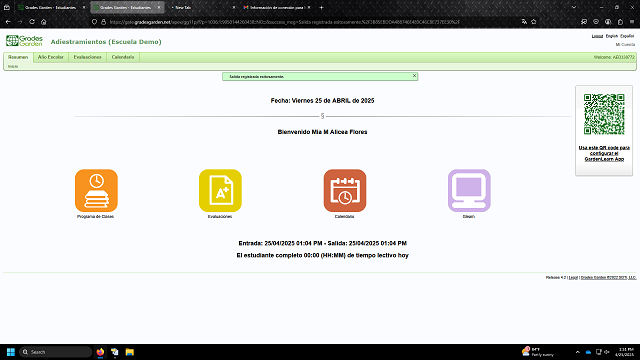Viewport: 640px width, 360px height.
Task: Click the taskbar icon between Firefox and Explorer
Action: coord(115,352)
